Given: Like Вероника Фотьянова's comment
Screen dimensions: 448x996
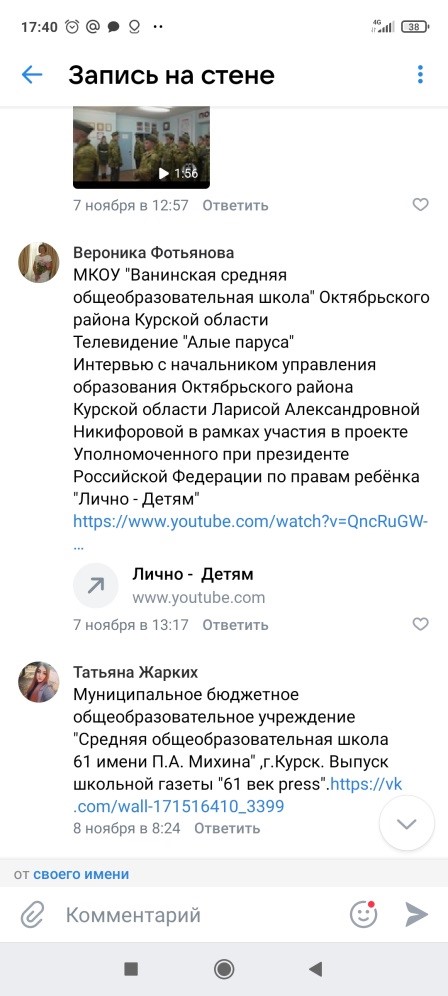Looking at the screenshot, I should (420, 624).
